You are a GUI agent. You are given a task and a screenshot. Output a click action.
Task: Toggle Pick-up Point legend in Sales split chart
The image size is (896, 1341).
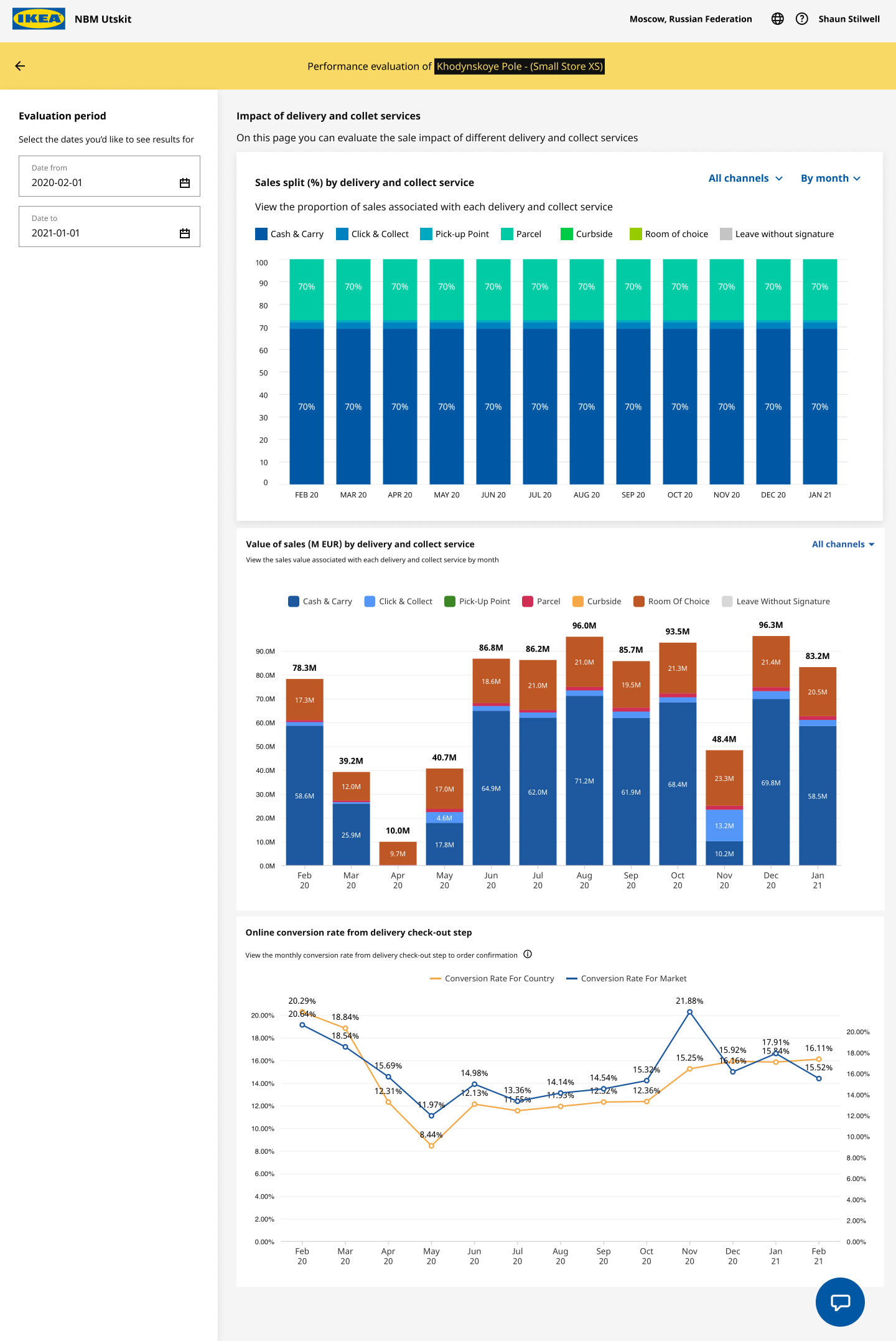coord(454,234)
